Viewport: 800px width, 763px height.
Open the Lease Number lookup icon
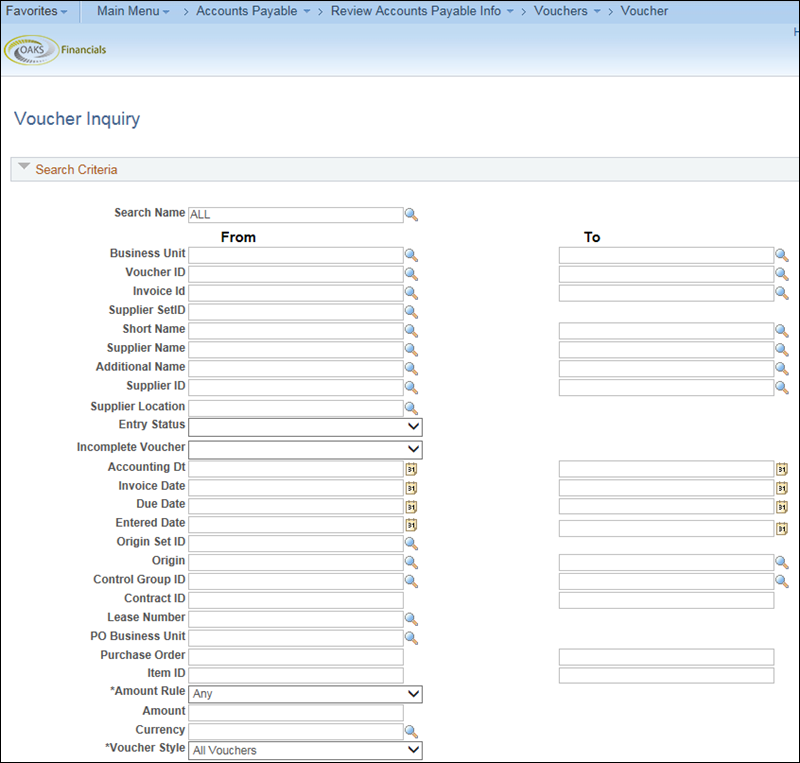(x=411, y=620)
